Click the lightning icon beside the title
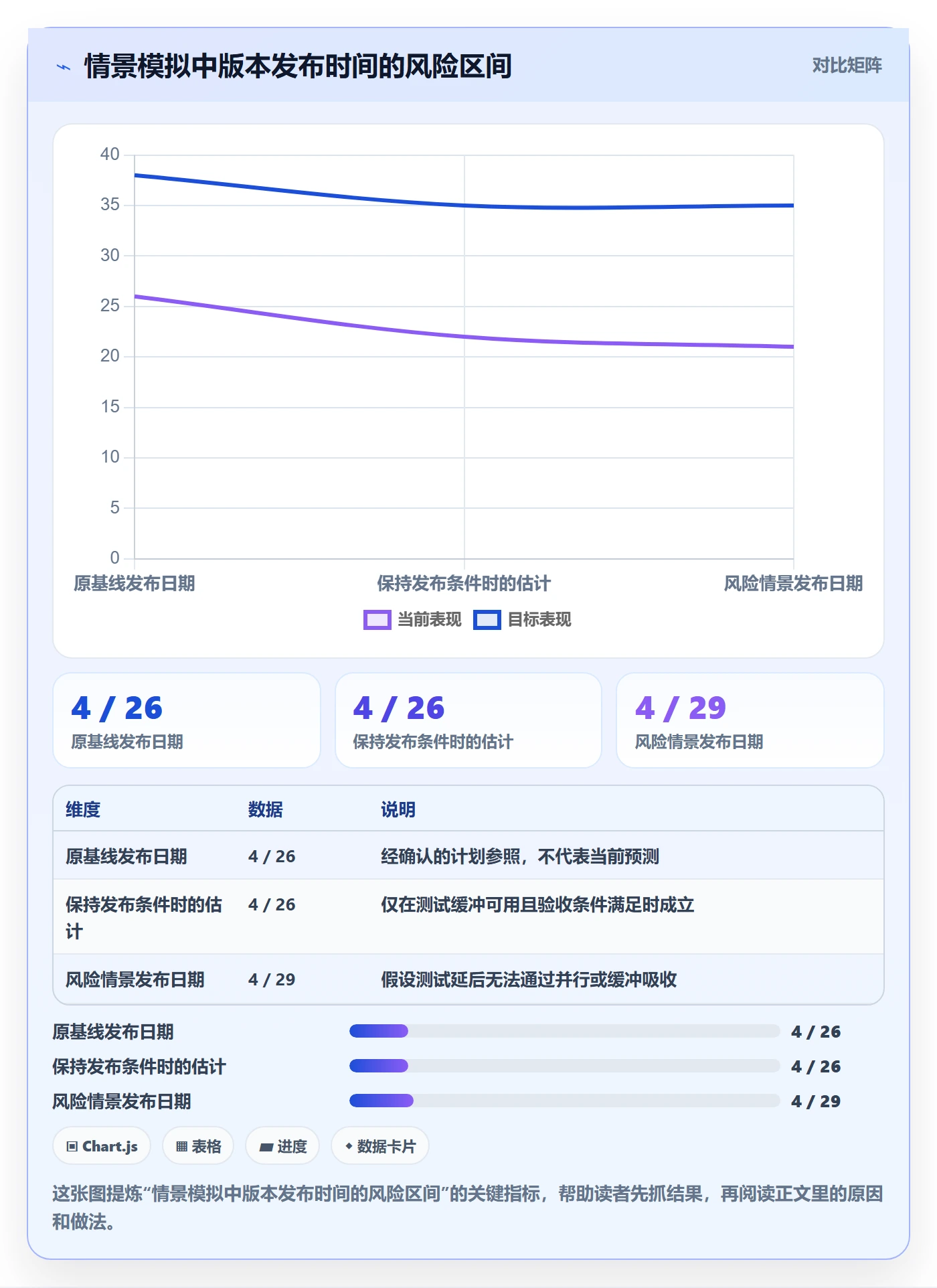 (64, 67)
